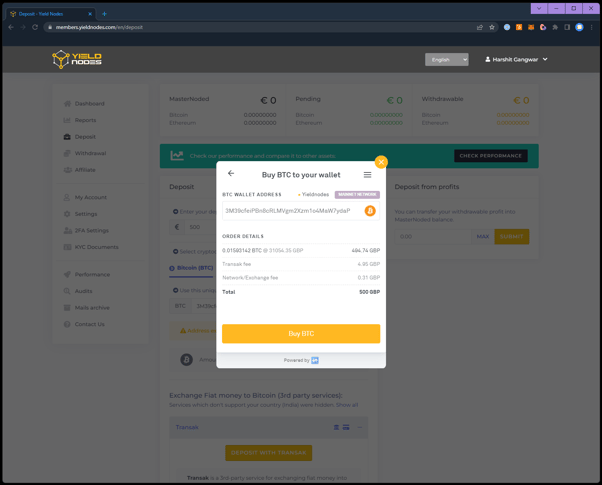Viewport: 602px width, 485px height.
Task: Click the Yield Nodes logo
Action: 77,60
